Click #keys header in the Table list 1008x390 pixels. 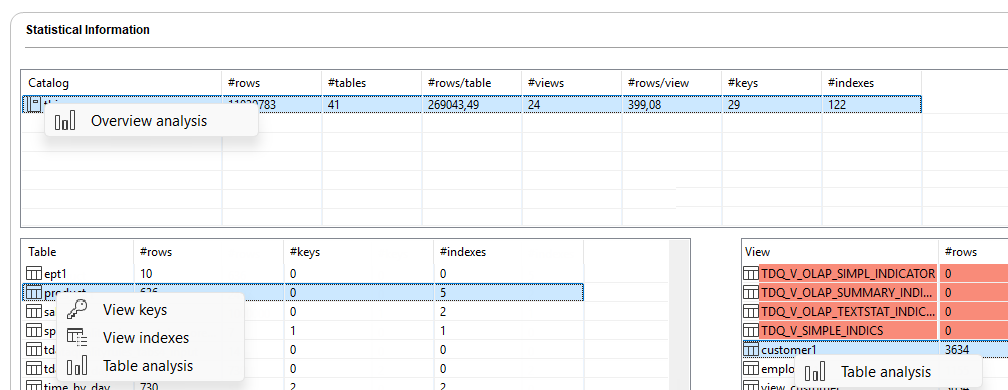pyautogui.click(x=359, y=252)
